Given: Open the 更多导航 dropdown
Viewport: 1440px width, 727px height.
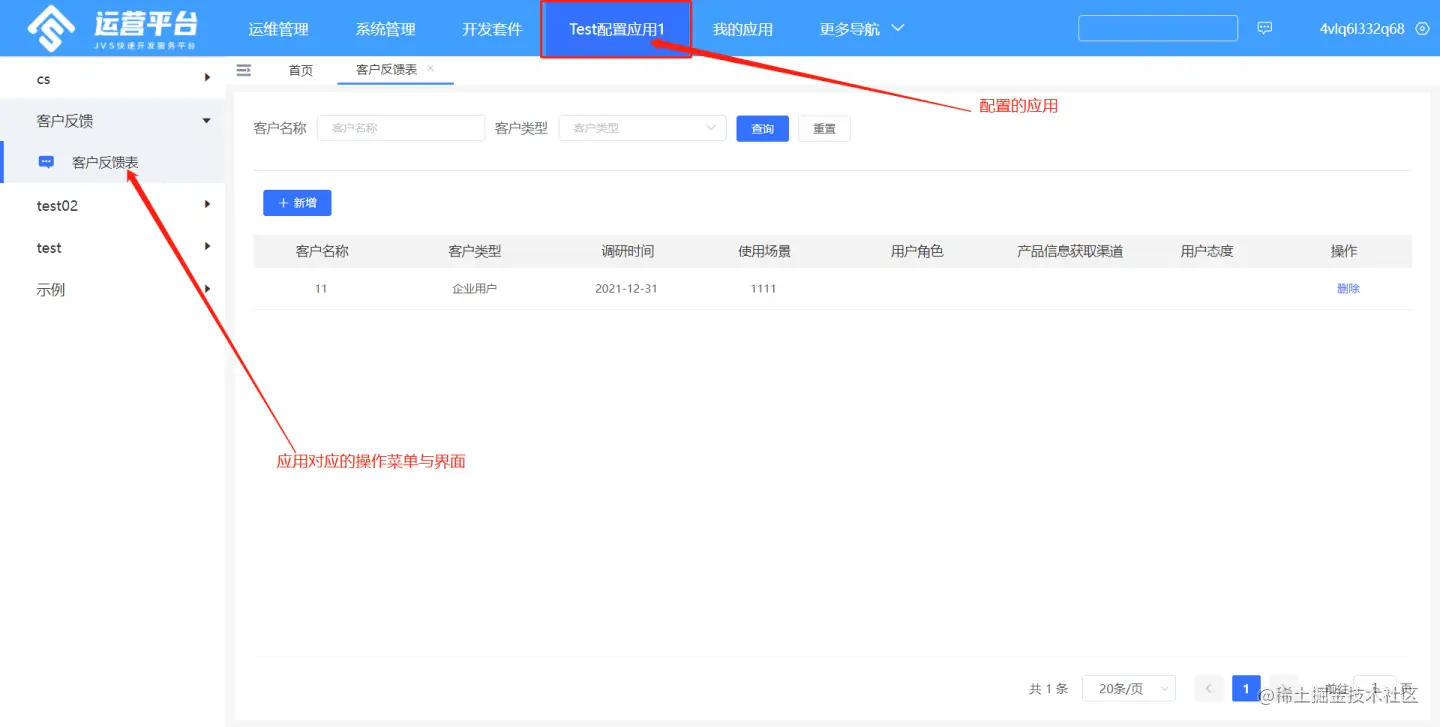Looking at the screenshot, I should pyautogui.click(x=862, y=29).
